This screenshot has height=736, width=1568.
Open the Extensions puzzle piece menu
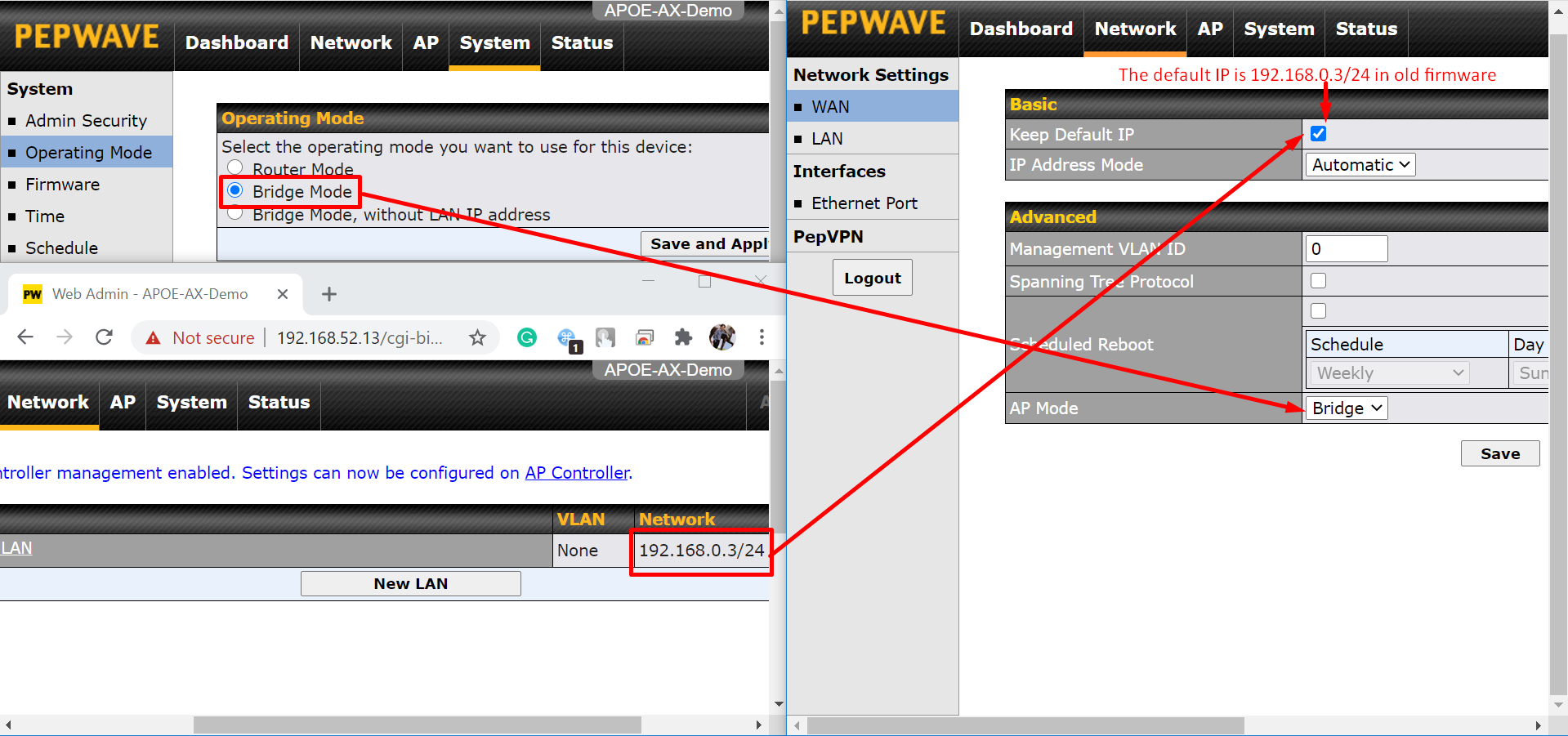683,337
